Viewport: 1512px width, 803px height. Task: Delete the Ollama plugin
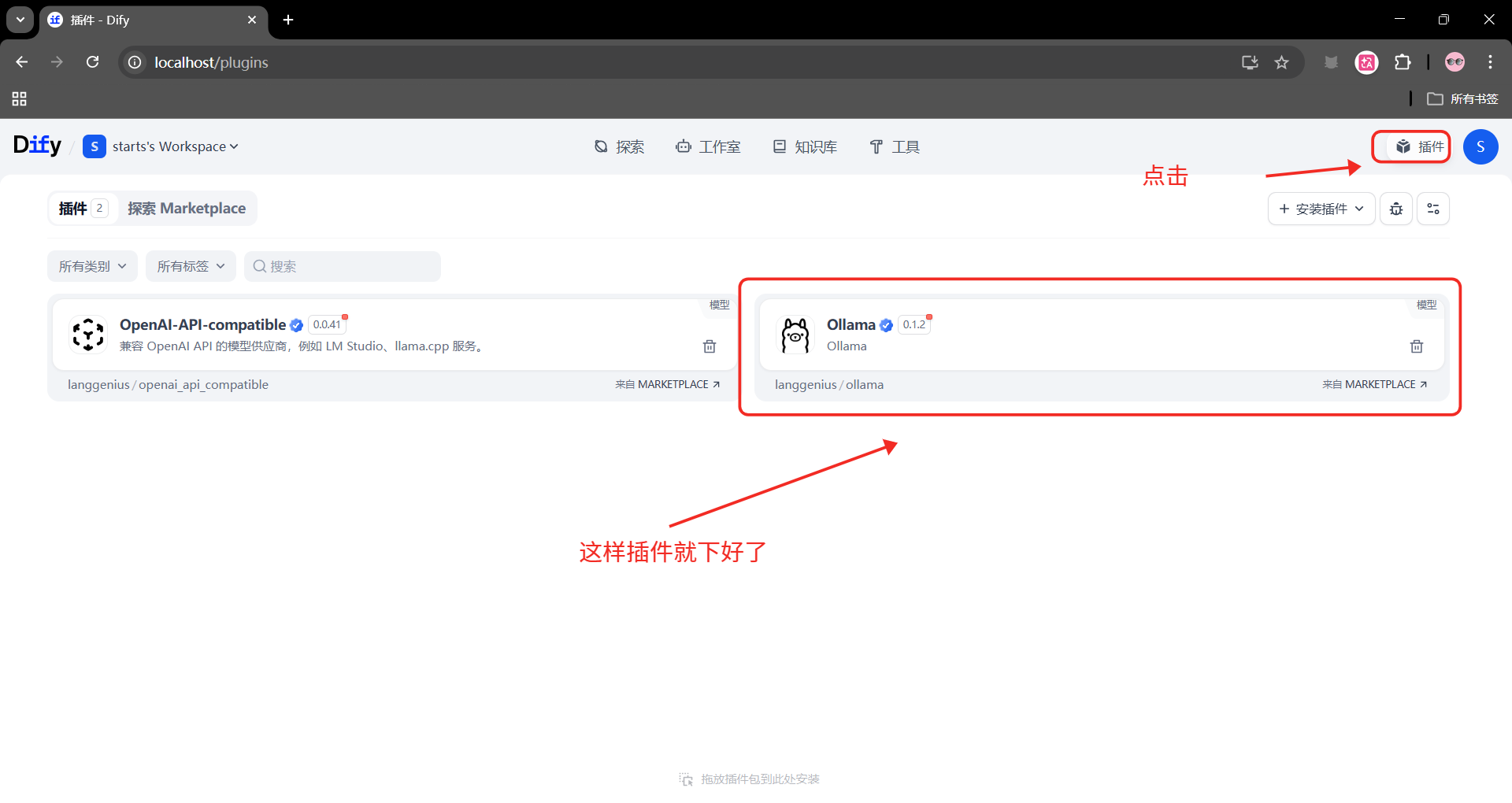click(x=1417, y=346)
